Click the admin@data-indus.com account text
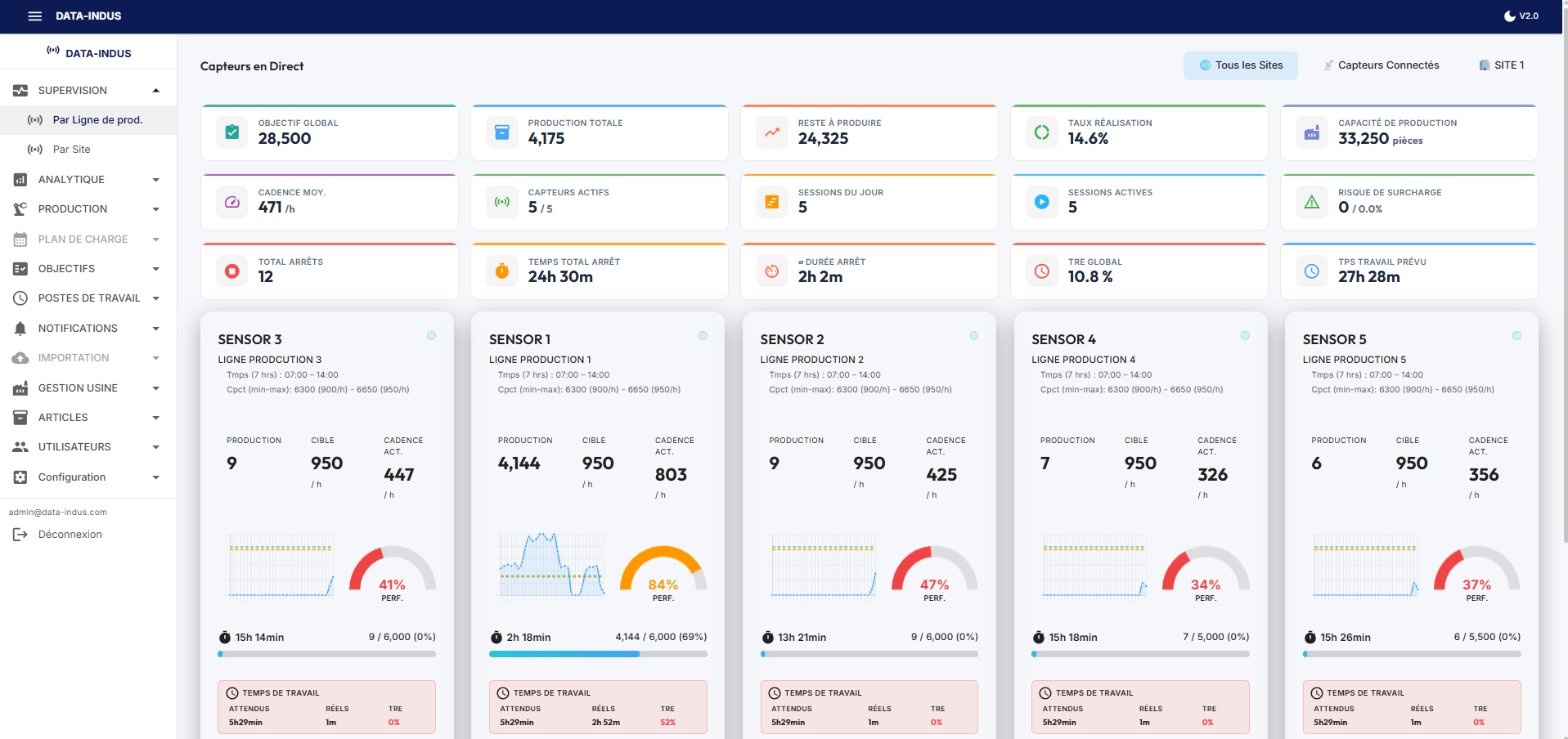Viewport: 1568px width, 739px height. pyautogui.click(x=57, y=513)
